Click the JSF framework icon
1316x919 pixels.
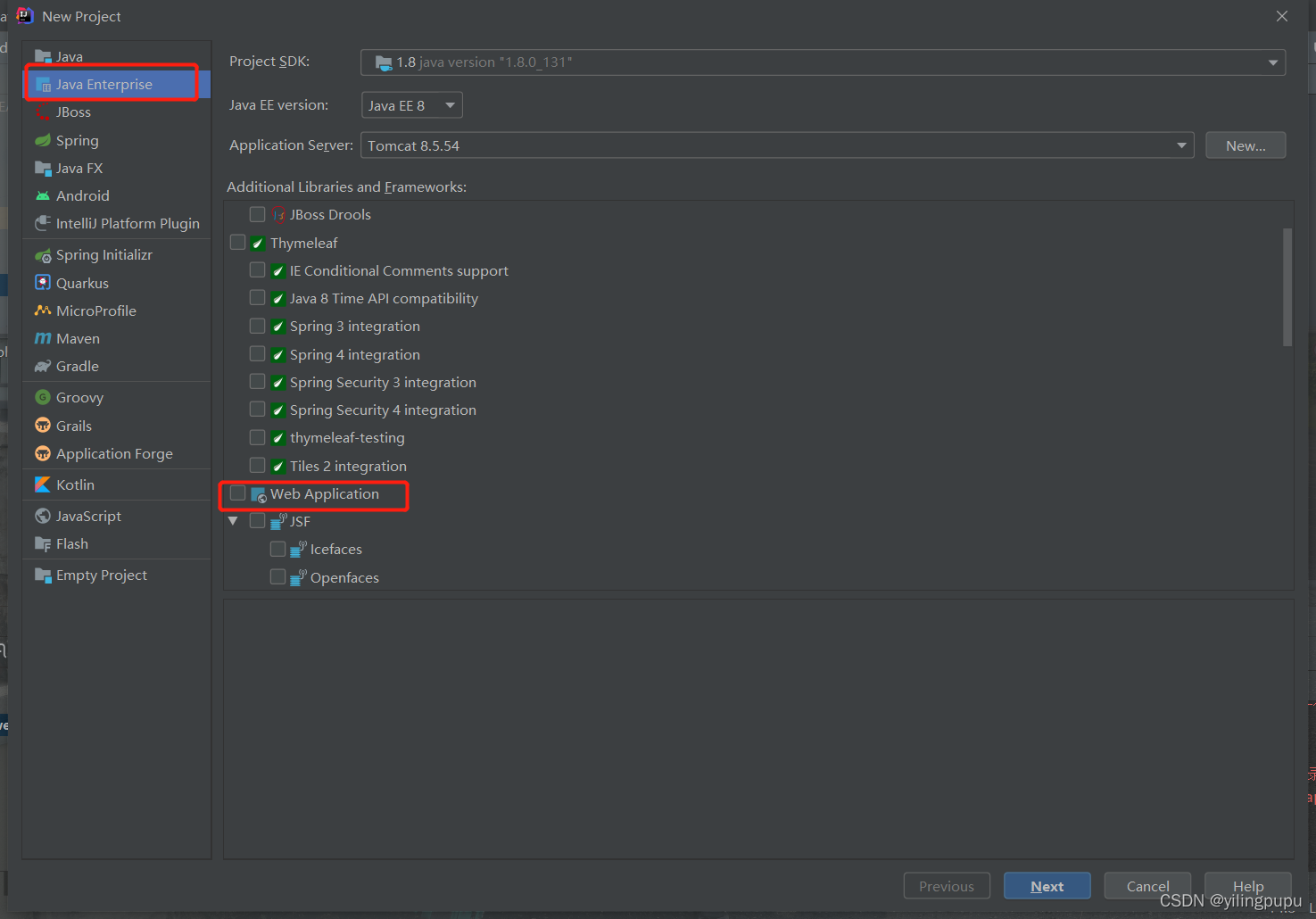coord(278,521)
